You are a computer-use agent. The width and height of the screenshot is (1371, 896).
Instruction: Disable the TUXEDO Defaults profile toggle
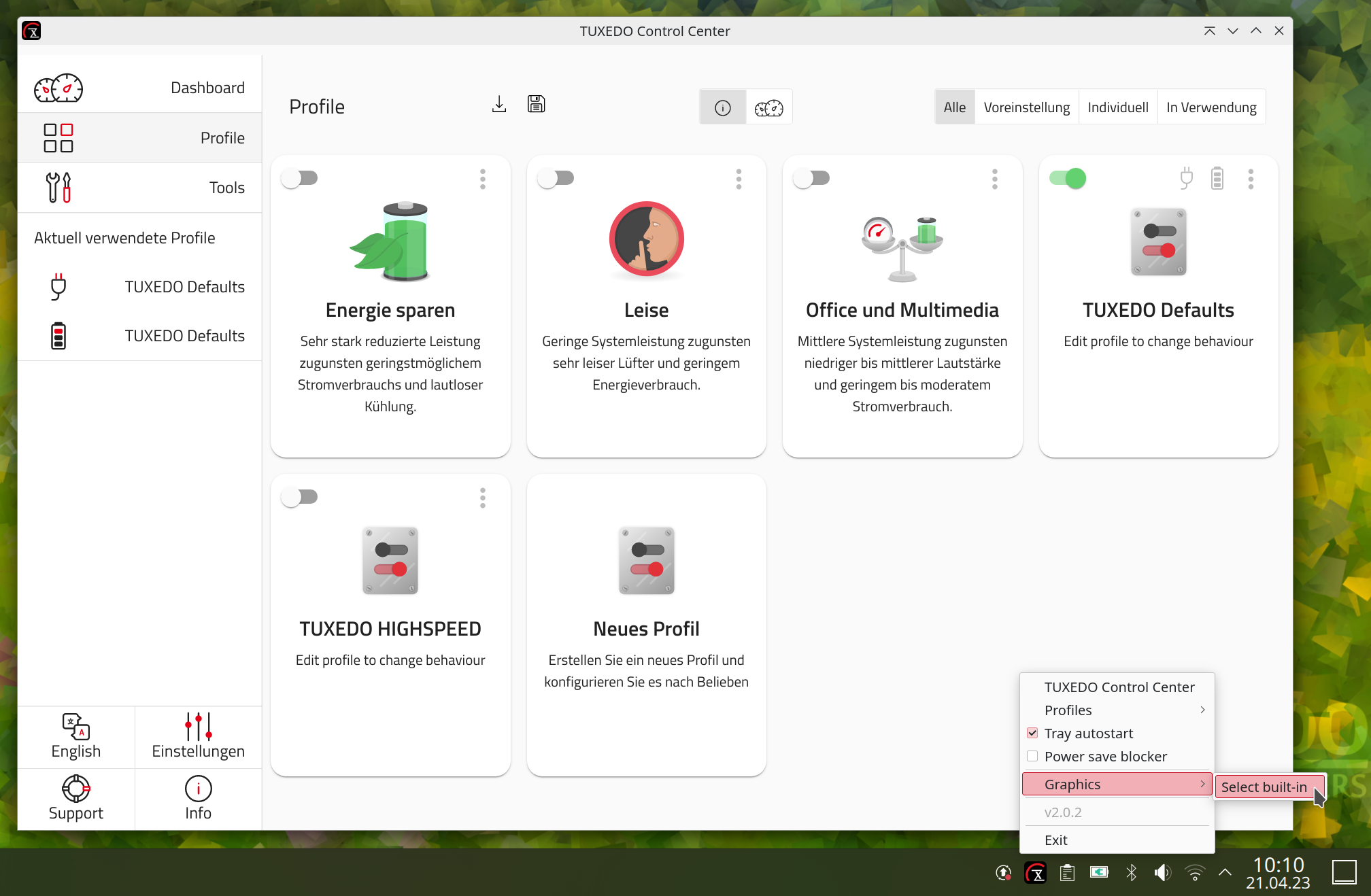point(1068,178)
